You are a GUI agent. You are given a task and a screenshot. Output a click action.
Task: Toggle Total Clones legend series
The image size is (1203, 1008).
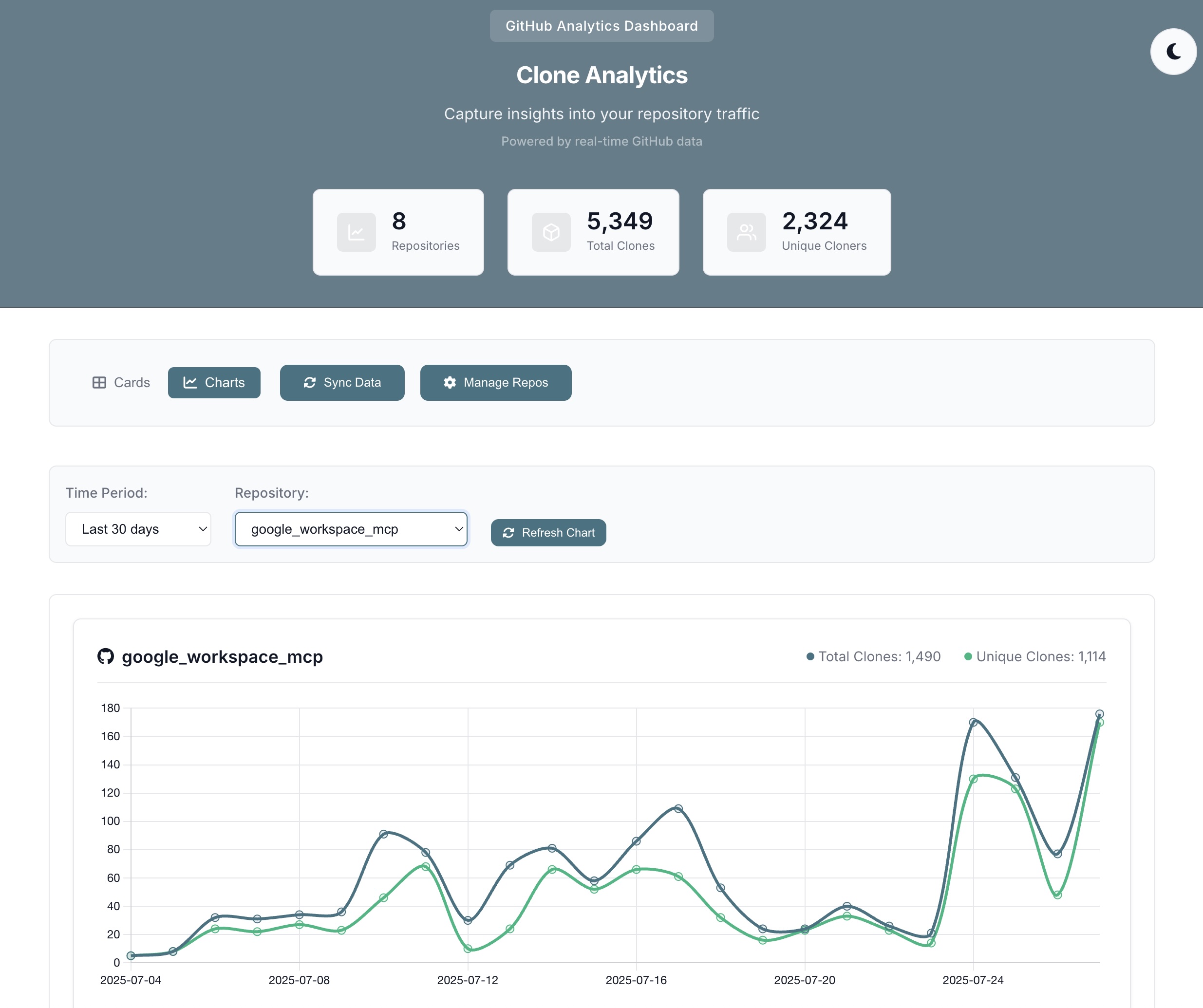pyautogui.click(x=874, y=657)
